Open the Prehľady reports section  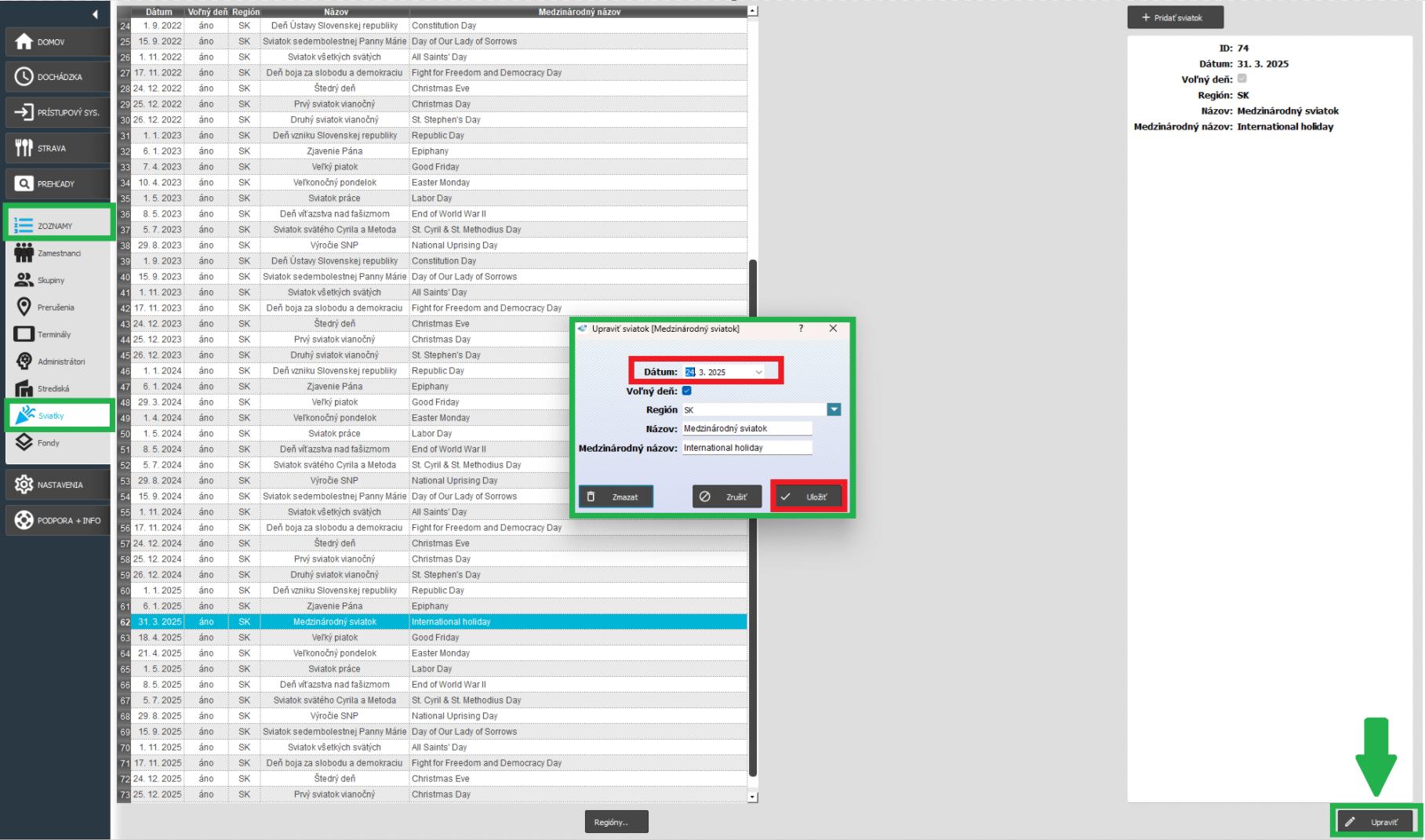pos(57,184)
